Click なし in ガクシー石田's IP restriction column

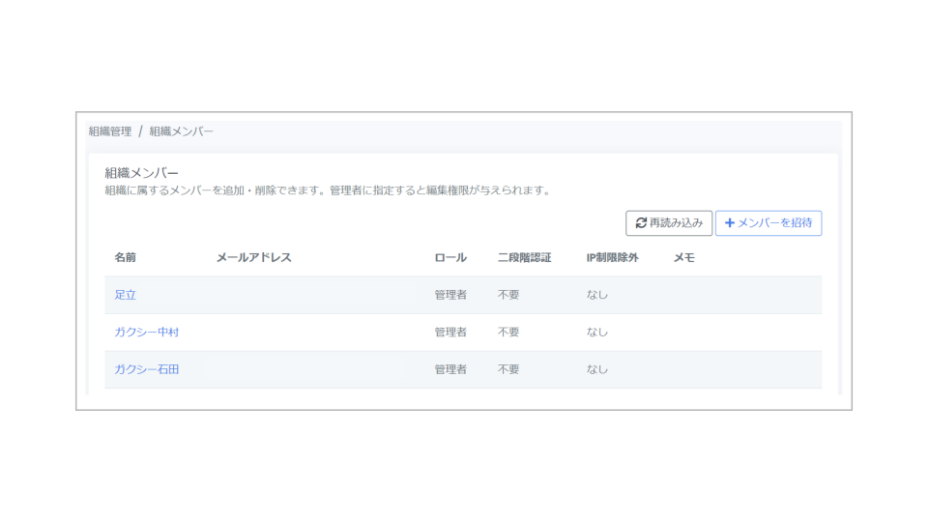(x=597, y=369)
